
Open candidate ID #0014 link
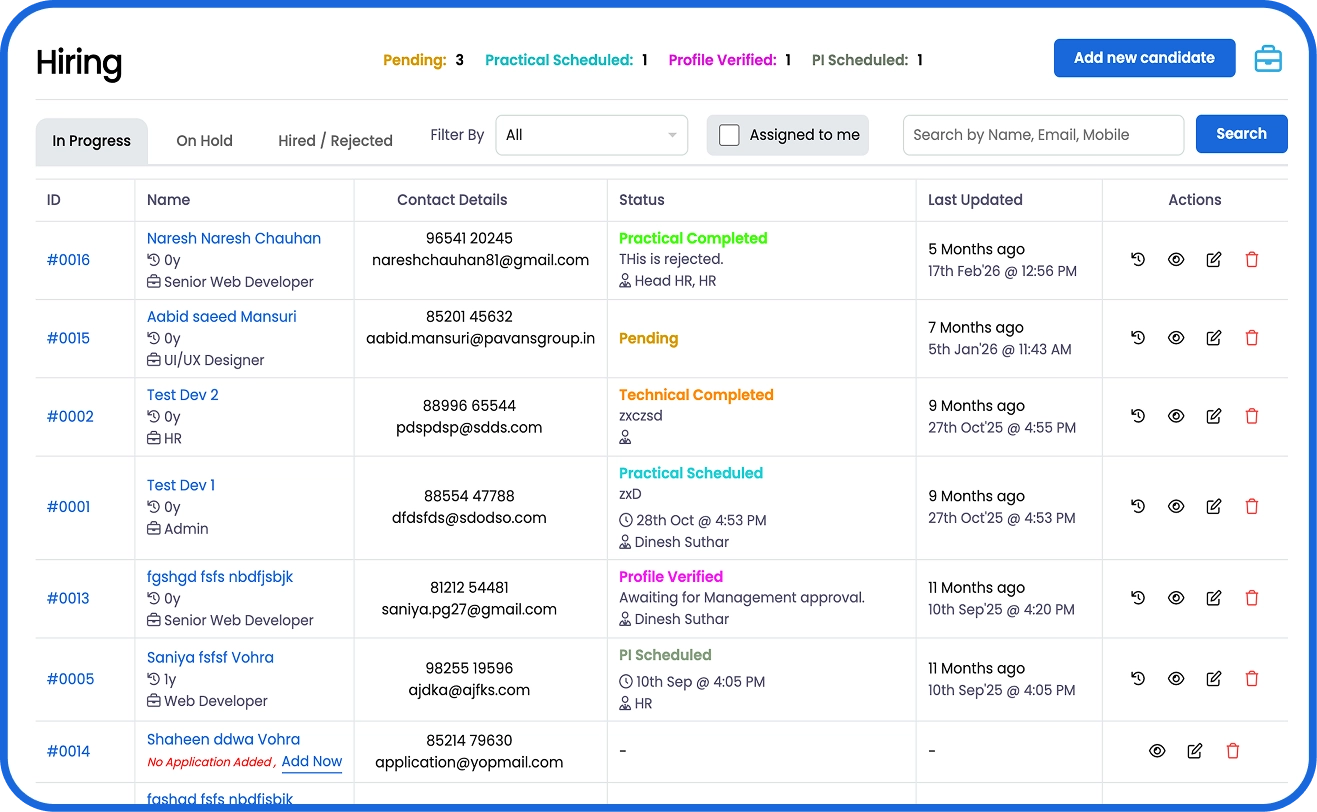point(68,751)
